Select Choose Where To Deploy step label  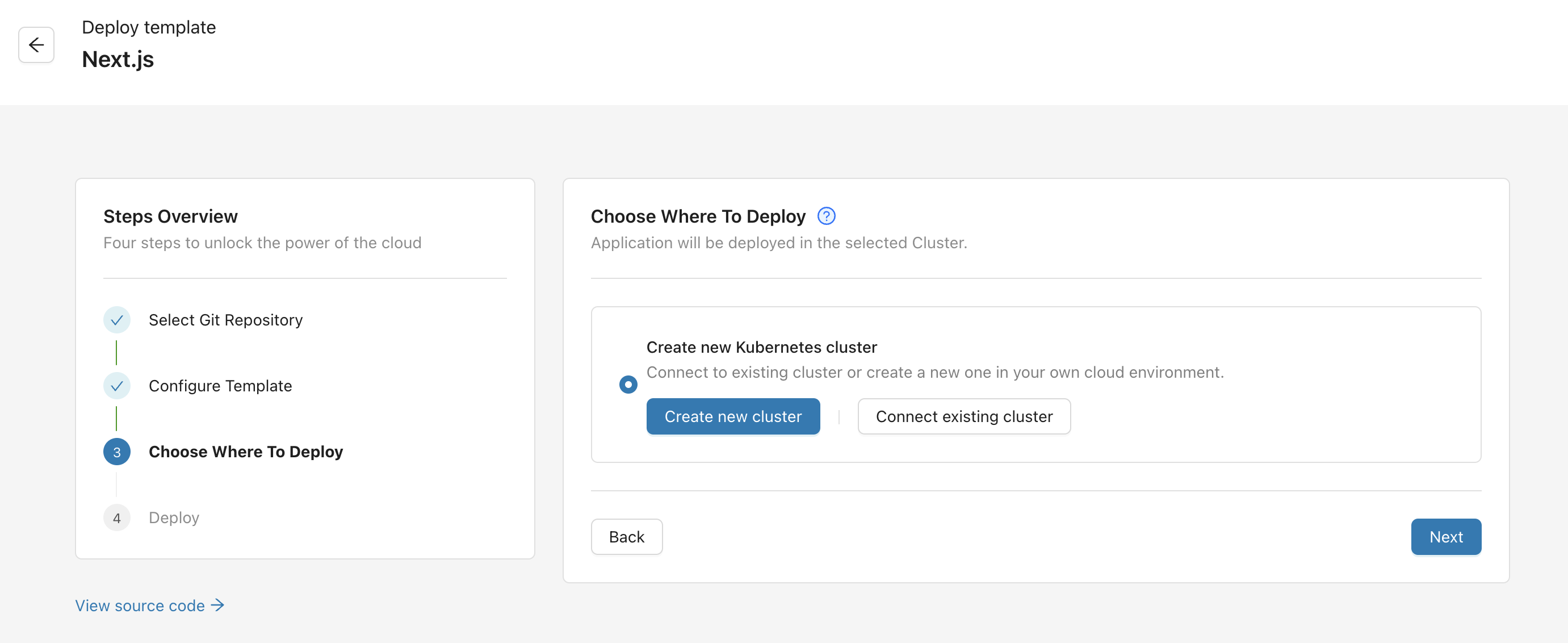(246, 452)
